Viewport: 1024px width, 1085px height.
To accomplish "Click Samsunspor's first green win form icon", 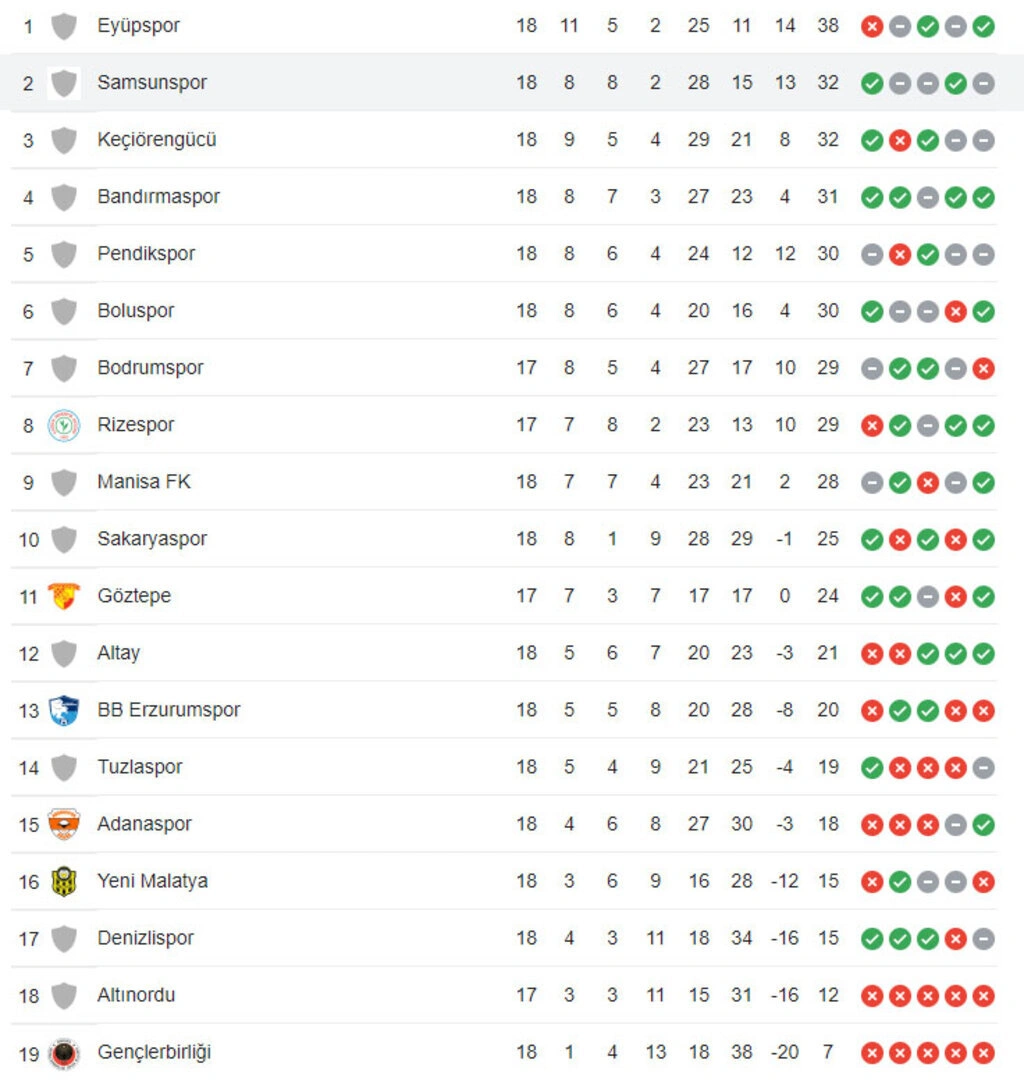I will [x=872, y=84].
